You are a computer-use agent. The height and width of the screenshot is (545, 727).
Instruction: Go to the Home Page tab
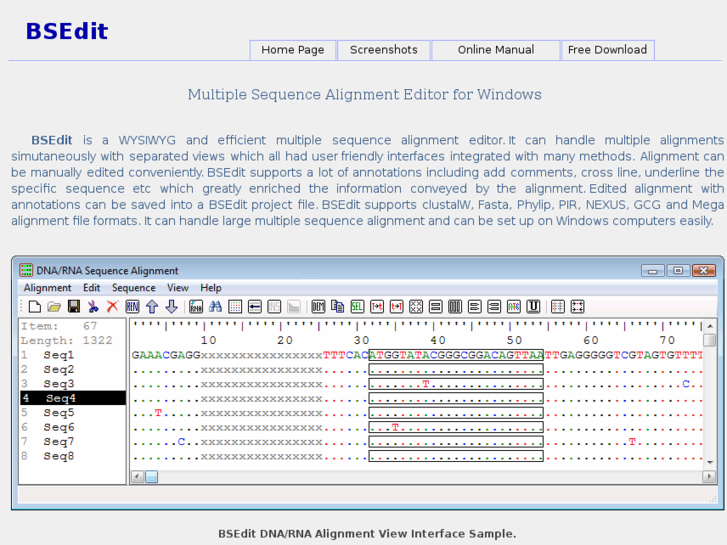point(293,50)
